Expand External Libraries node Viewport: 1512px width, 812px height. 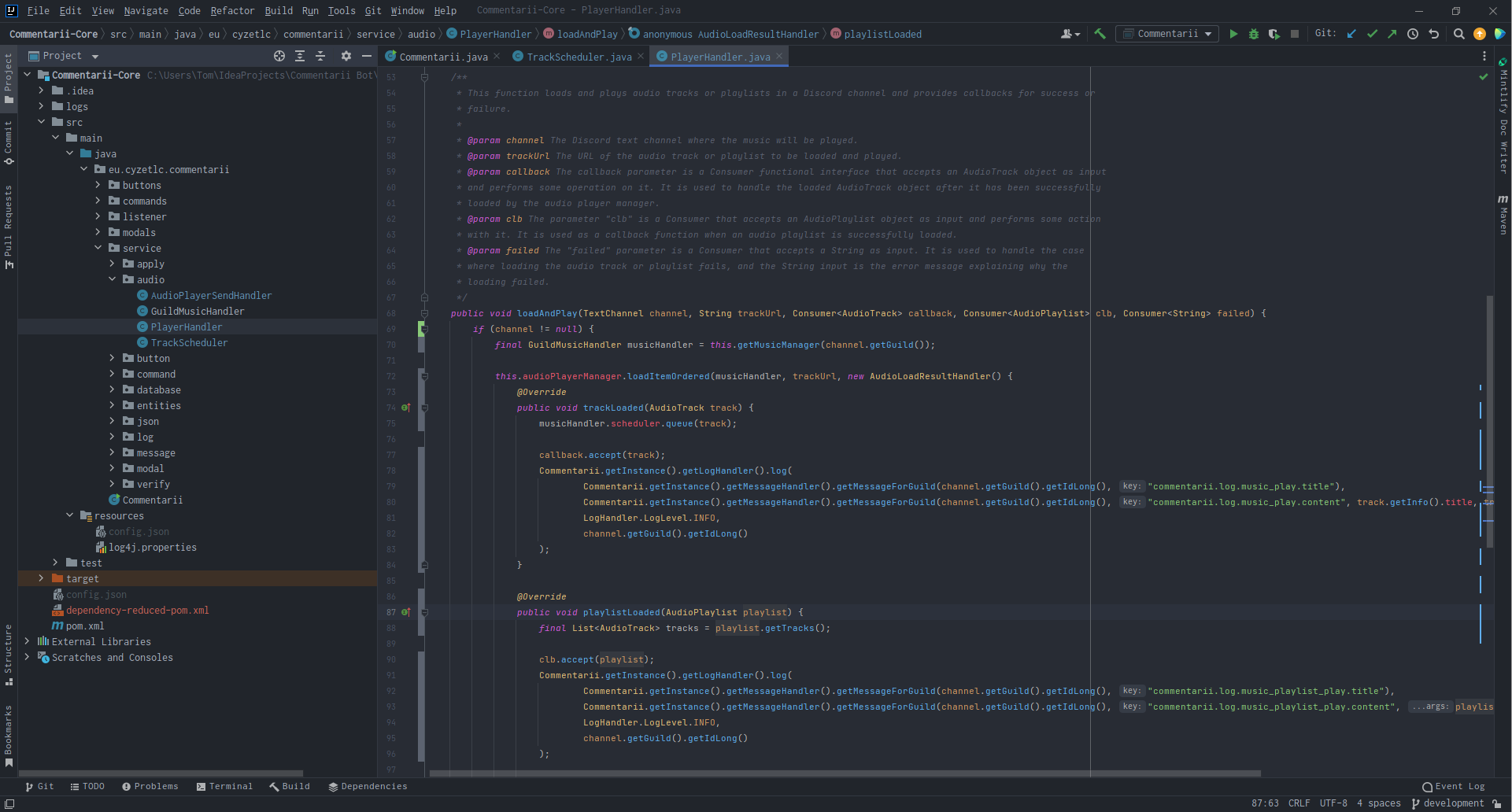click(x=28, y=641)
